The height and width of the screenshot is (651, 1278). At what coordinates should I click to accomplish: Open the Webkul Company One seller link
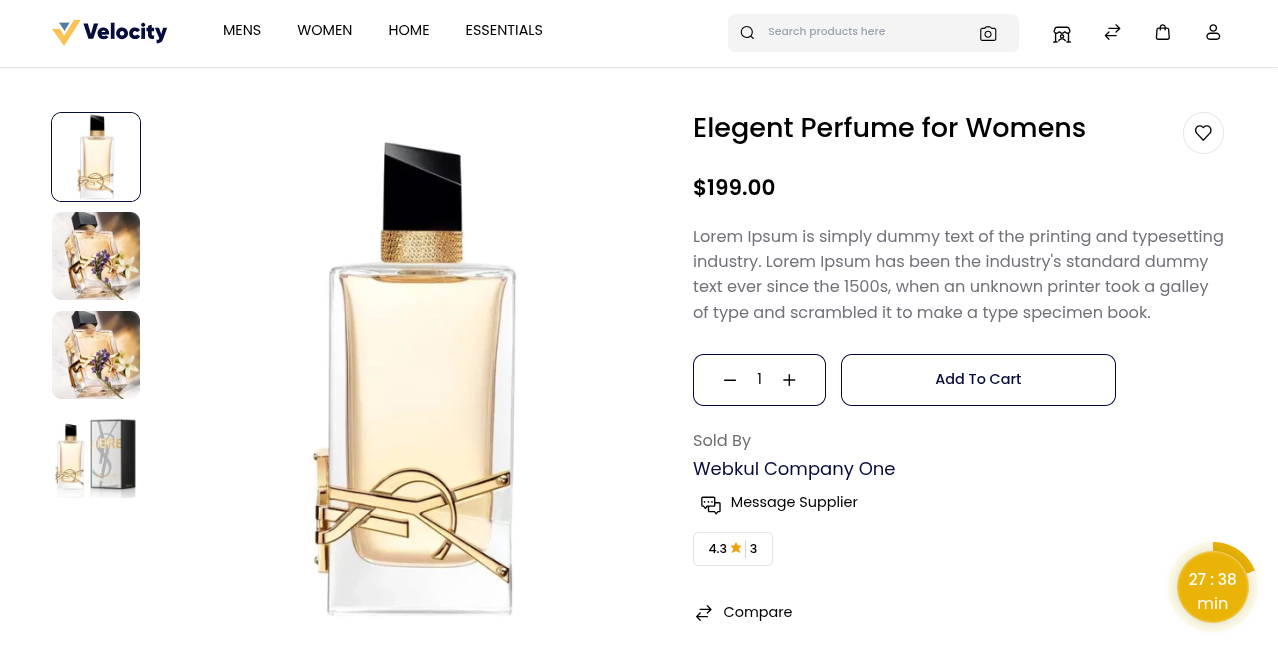tap(793, 468)
